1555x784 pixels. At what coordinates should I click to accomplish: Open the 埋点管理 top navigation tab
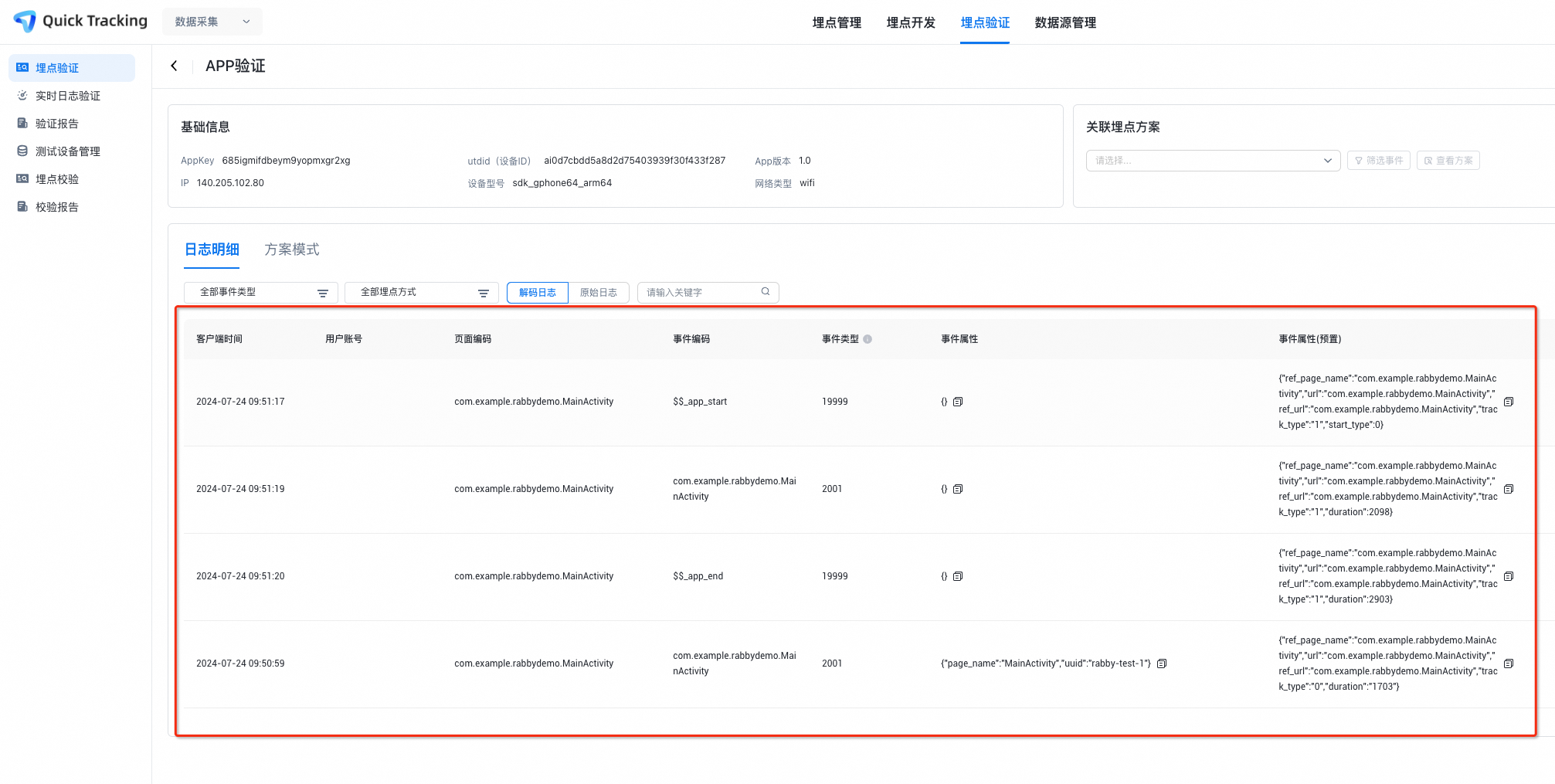pos(837,23)
